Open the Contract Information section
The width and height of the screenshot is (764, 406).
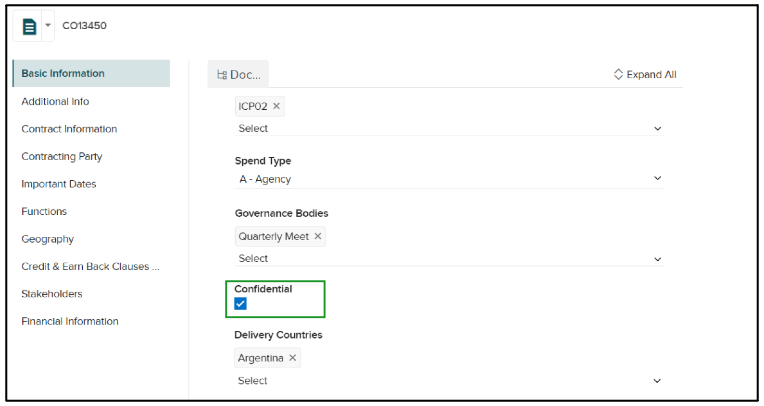point(69,129)
